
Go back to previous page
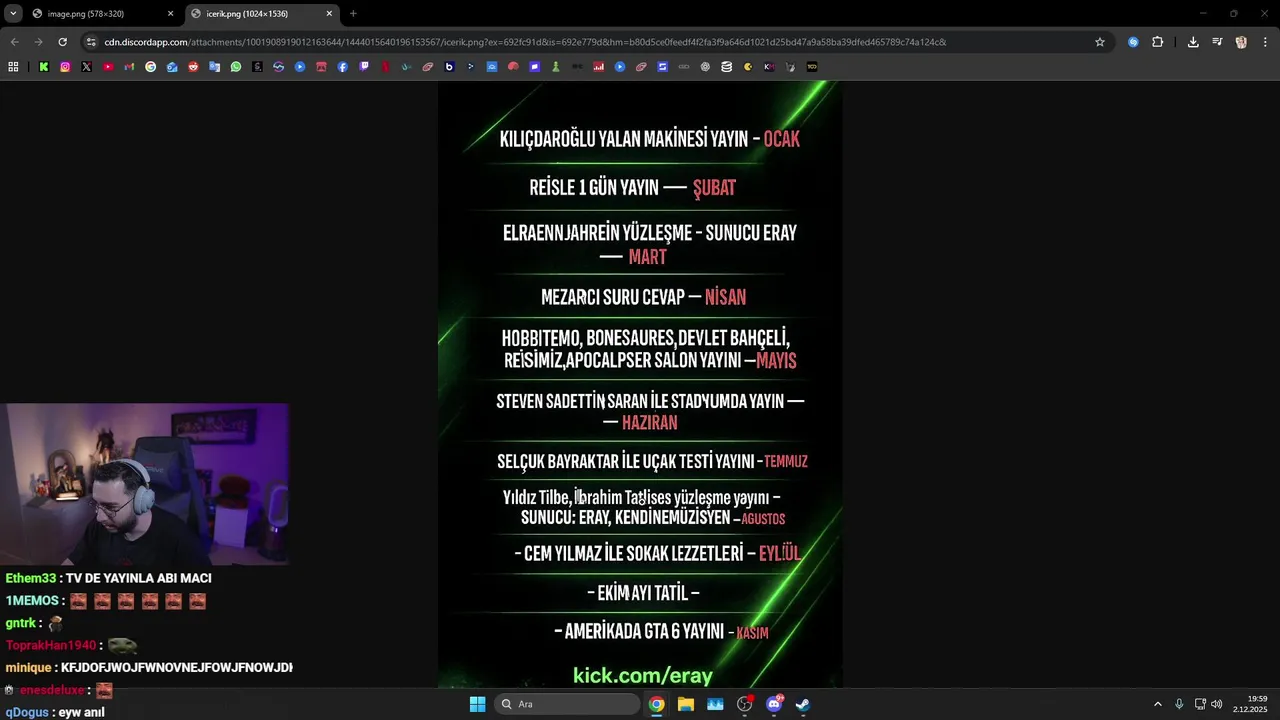pyautogui.click(x=14, y=42)
